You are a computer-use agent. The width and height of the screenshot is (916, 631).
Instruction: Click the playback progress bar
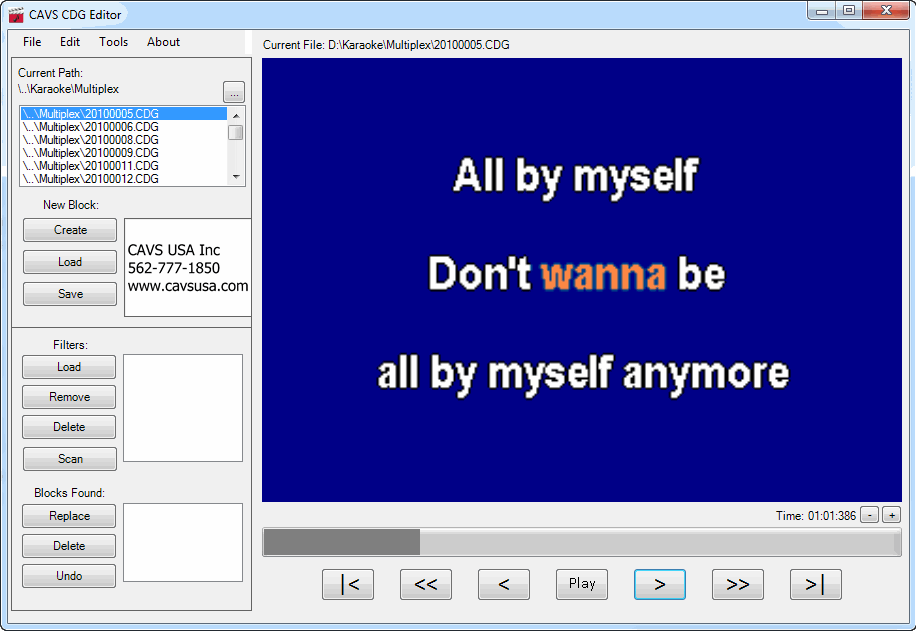(x=582, y=542)
